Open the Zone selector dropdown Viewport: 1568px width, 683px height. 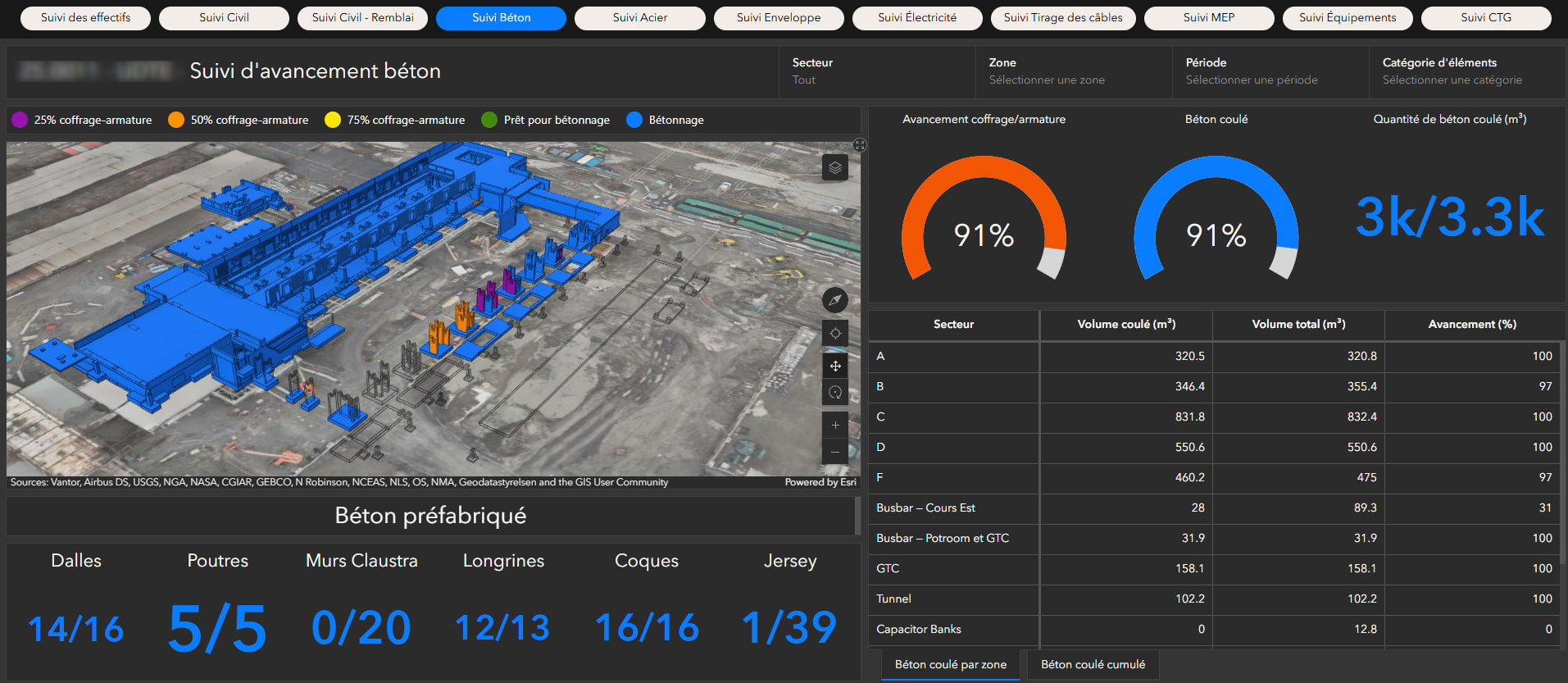coord(1074,71)
